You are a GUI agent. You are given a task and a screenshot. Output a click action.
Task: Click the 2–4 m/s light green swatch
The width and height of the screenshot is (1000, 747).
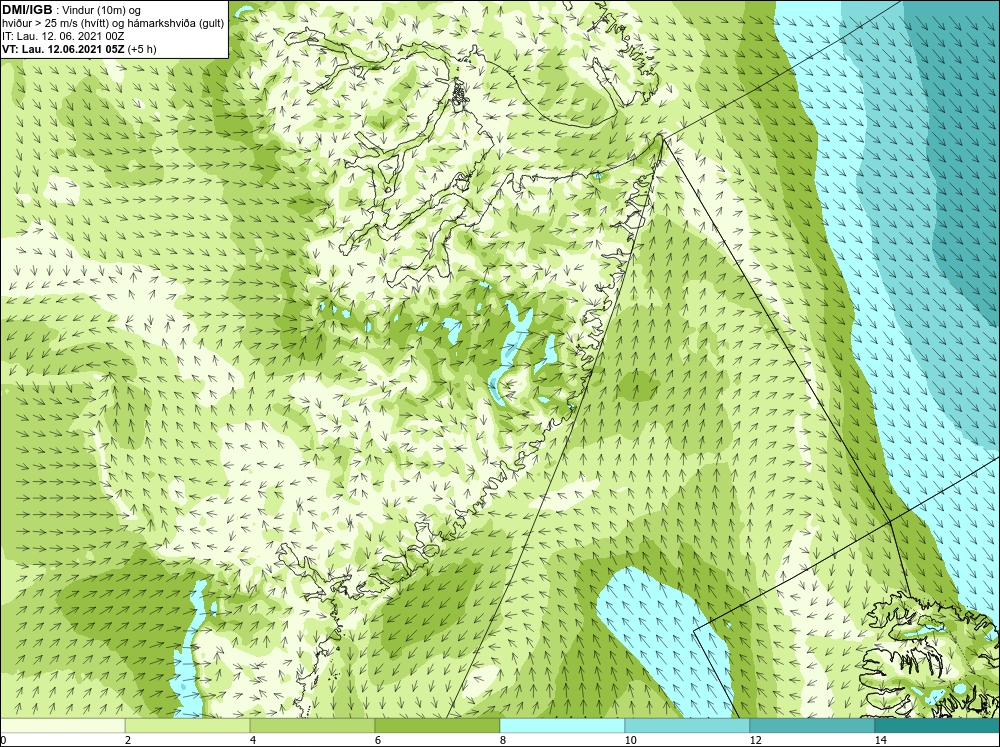[x=188, y=726]
